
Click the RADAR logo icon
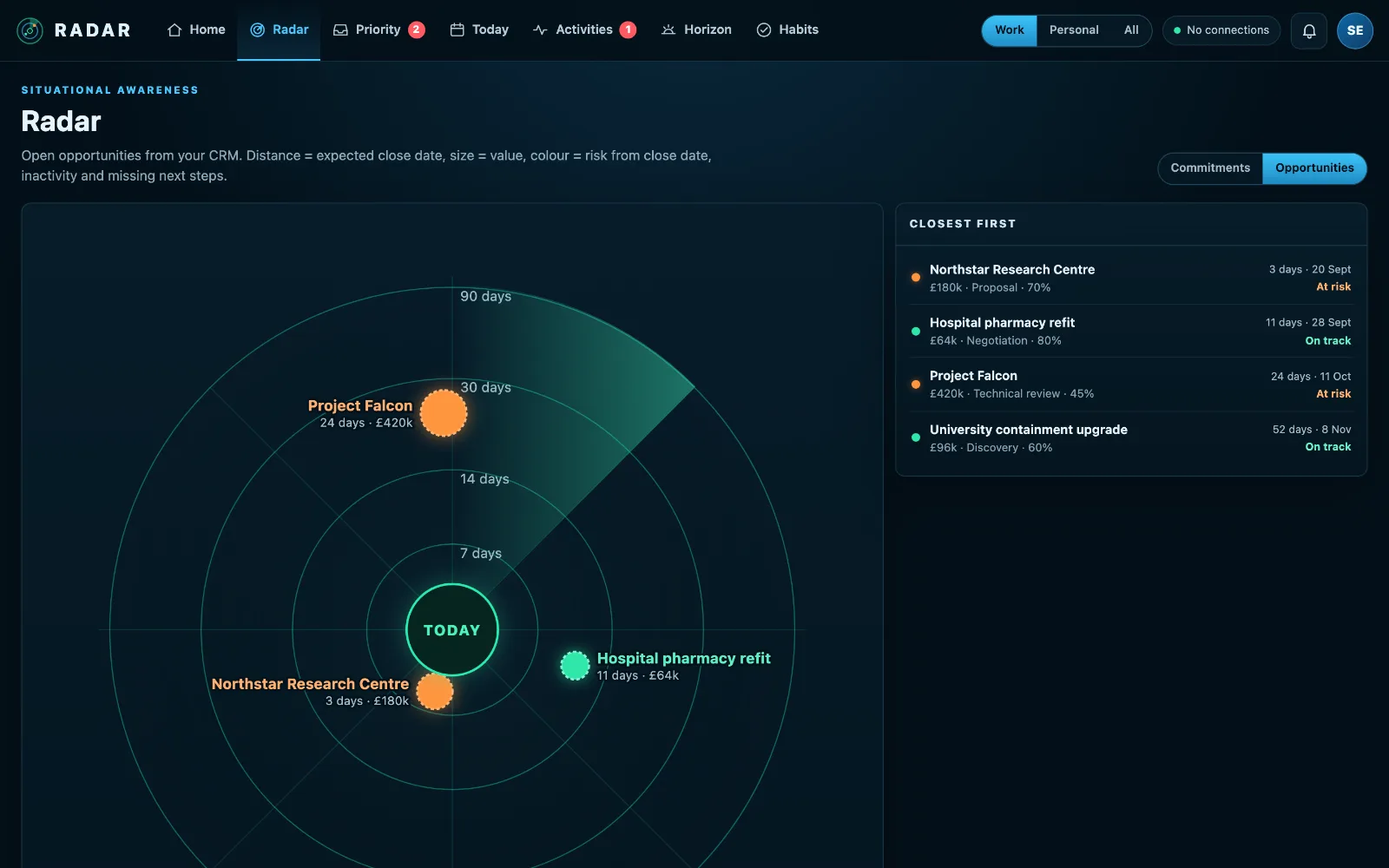(30, 30)
